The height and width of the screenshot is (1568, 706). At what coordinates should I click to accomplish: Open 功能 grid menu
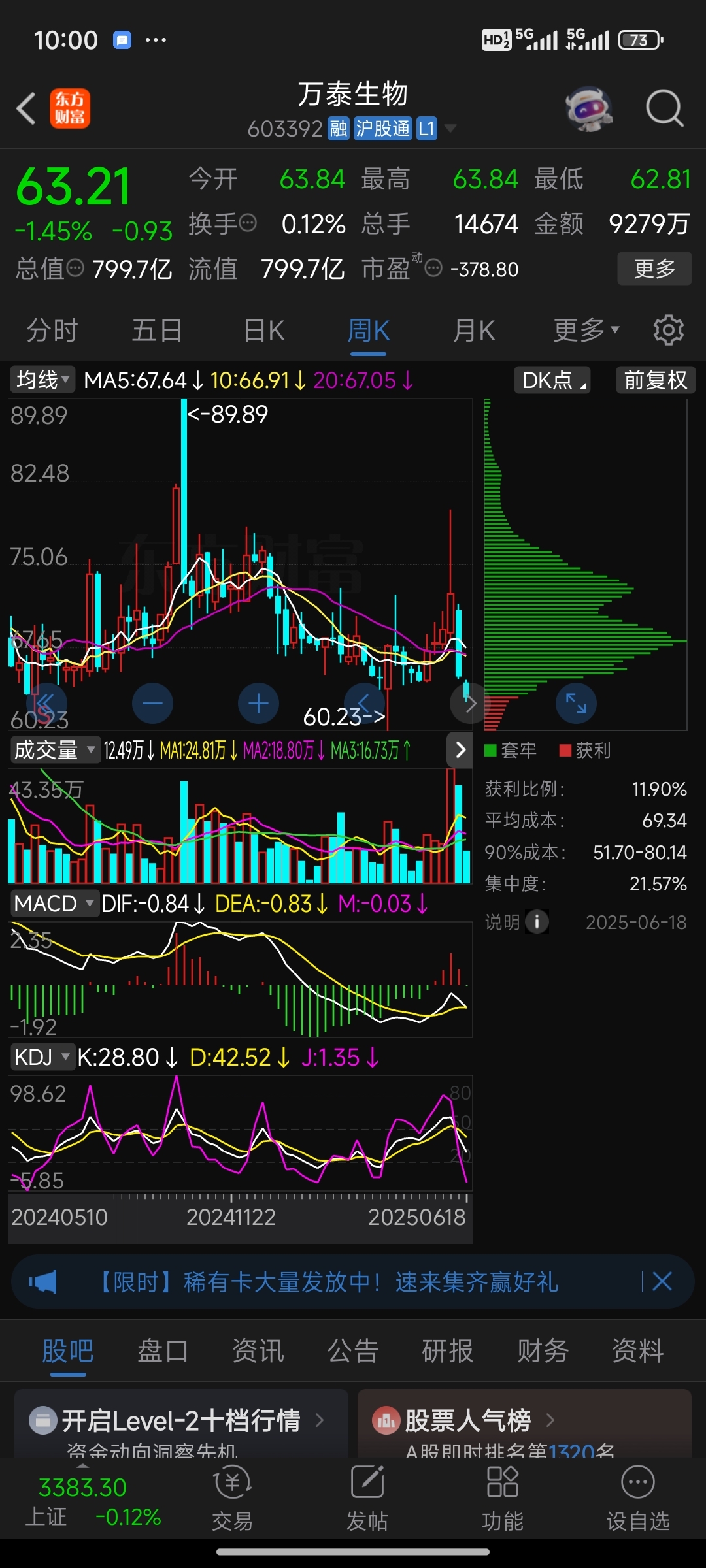(x=503, y=1499)
